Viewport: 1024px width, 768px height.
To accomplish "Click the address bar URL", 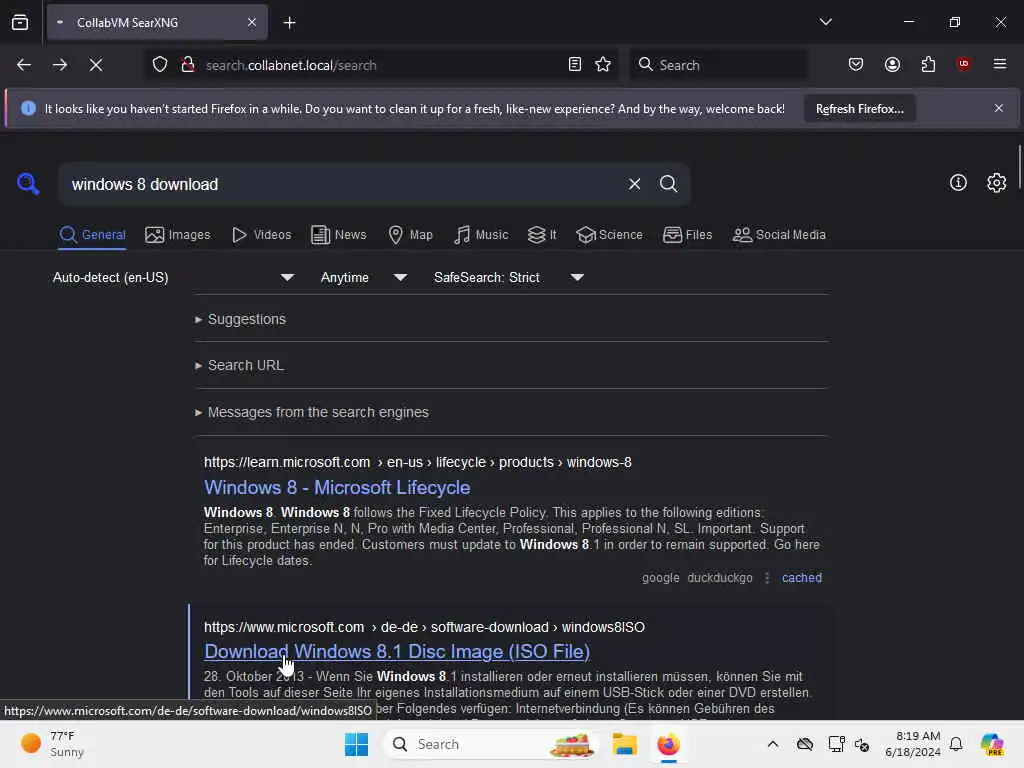I will [291, 65].
